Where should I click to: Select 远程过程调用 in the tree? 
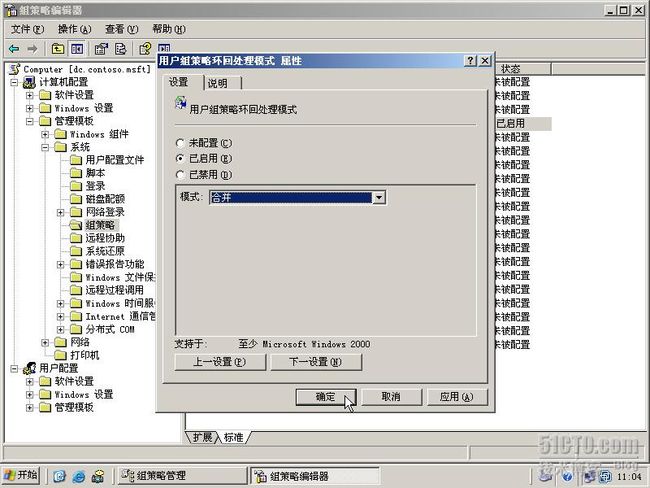[x=115, y=290]
